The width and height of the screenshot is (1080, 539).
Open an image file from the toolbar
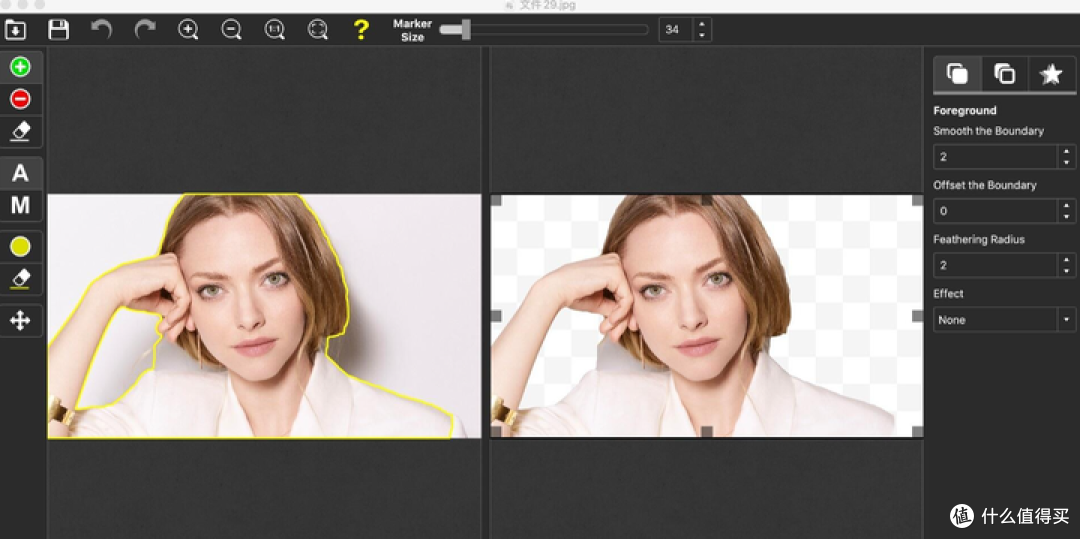point(15,30)
